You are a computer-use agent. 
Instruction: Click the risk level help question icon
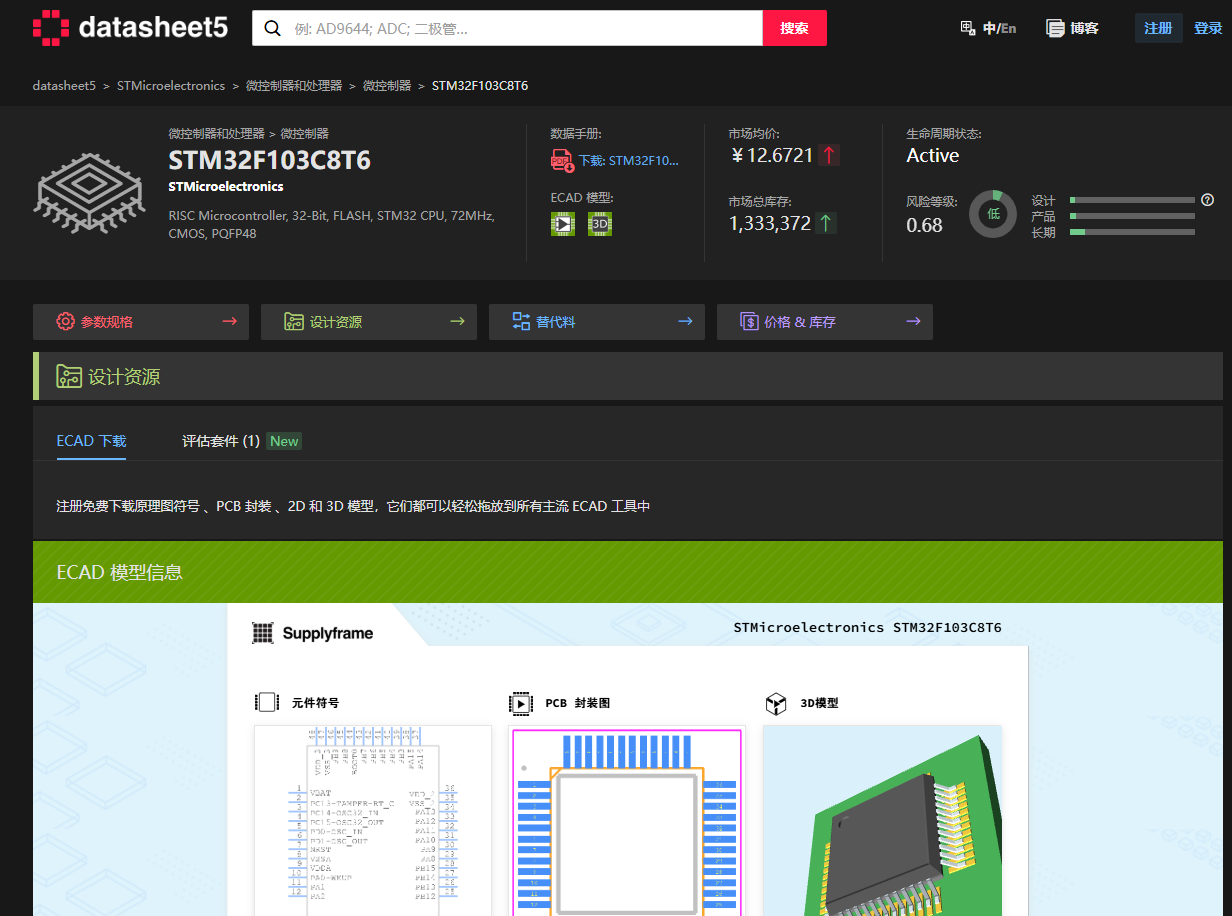tap(1207, 199)
